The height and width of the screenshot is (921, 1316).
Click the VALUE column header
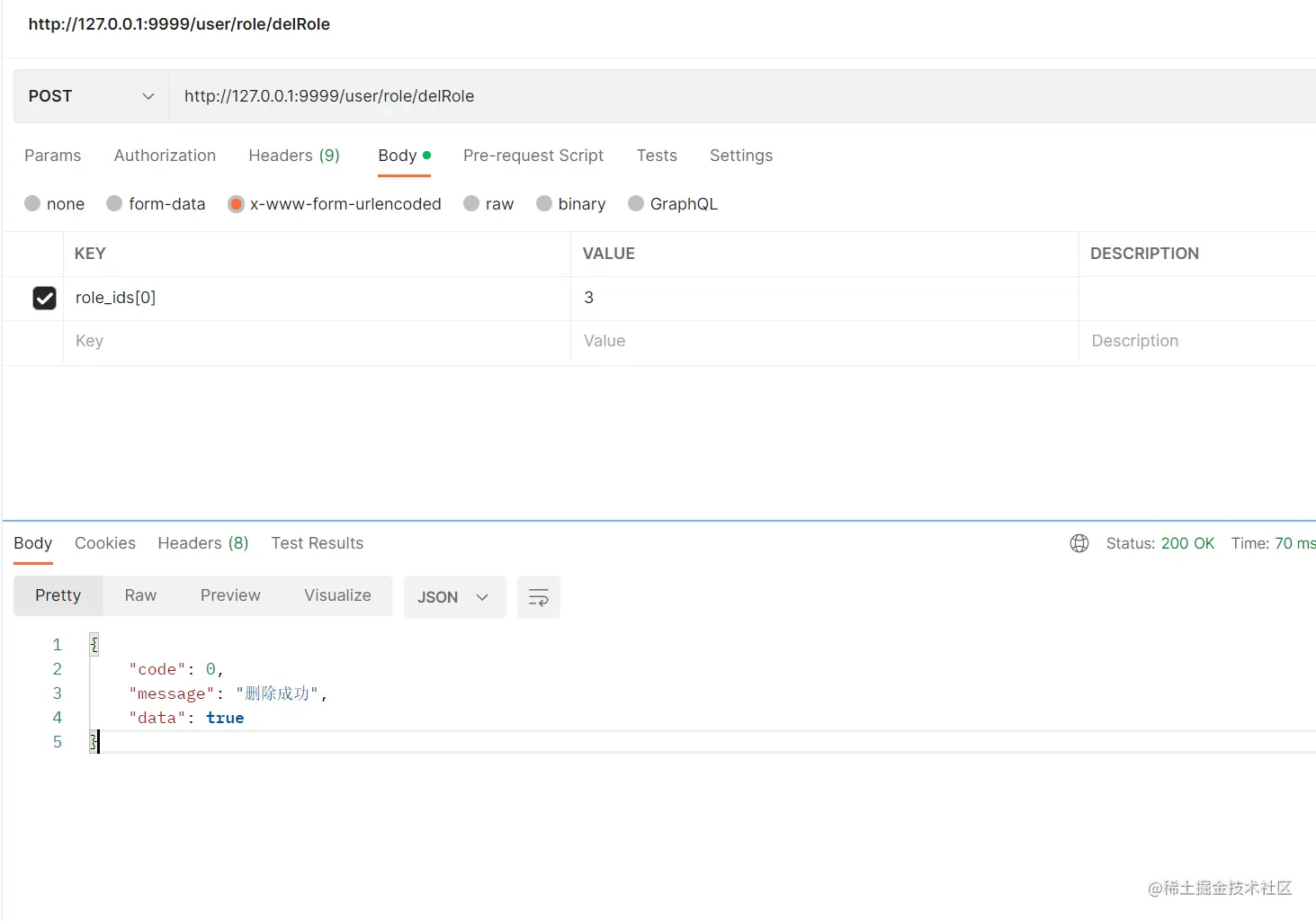(x=609, y=254)
